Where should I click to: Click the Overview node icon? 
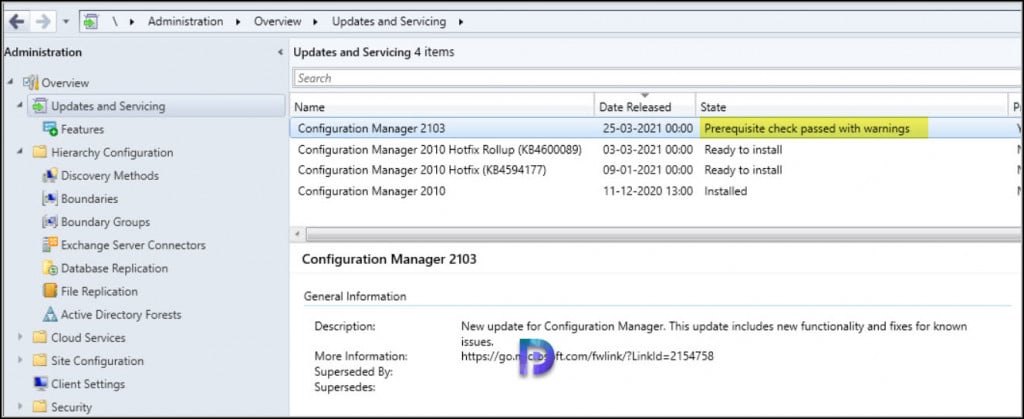pos(31,83)
